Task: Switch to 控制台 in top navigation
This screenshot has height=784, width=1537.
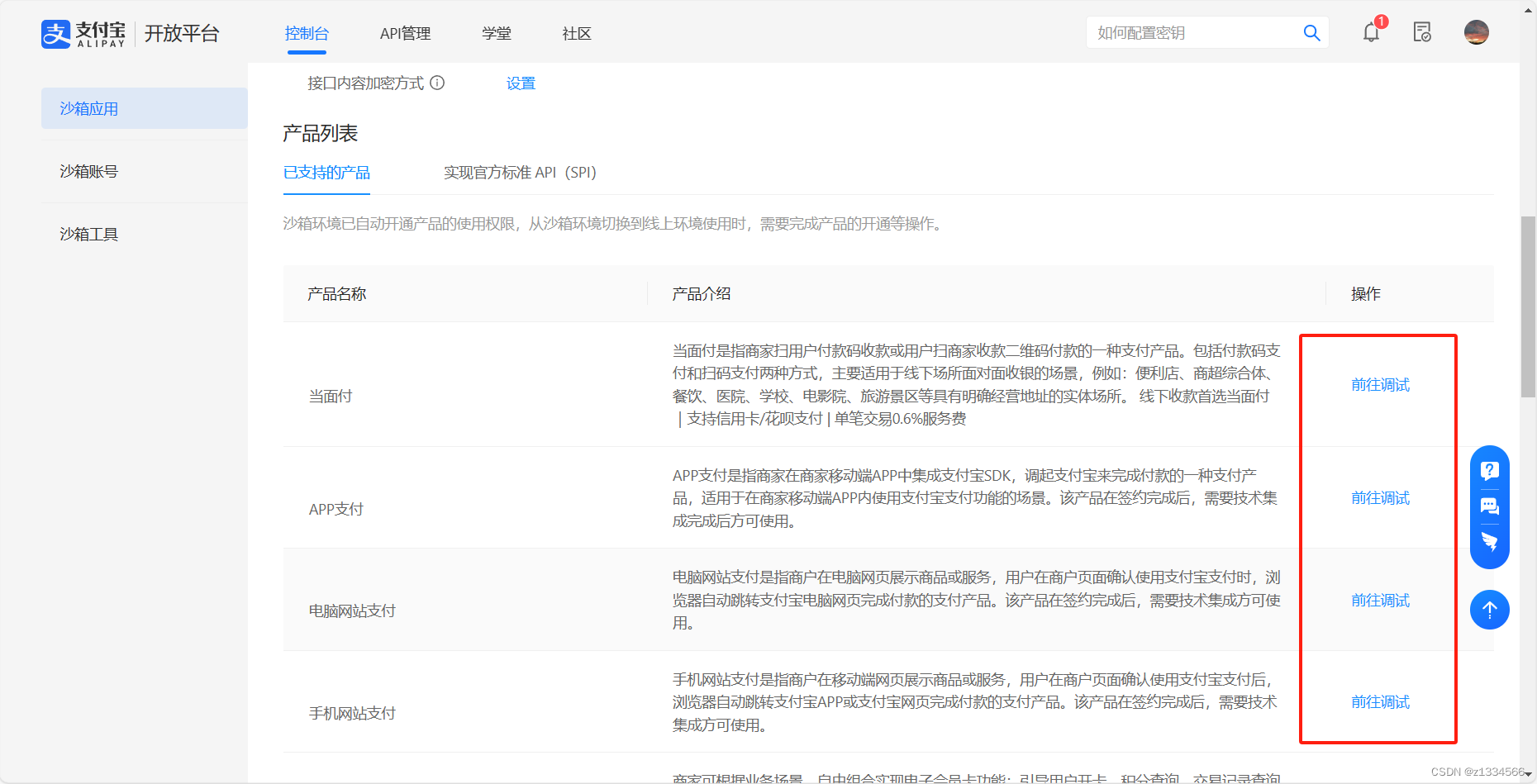Action: [x=307, y=34]
